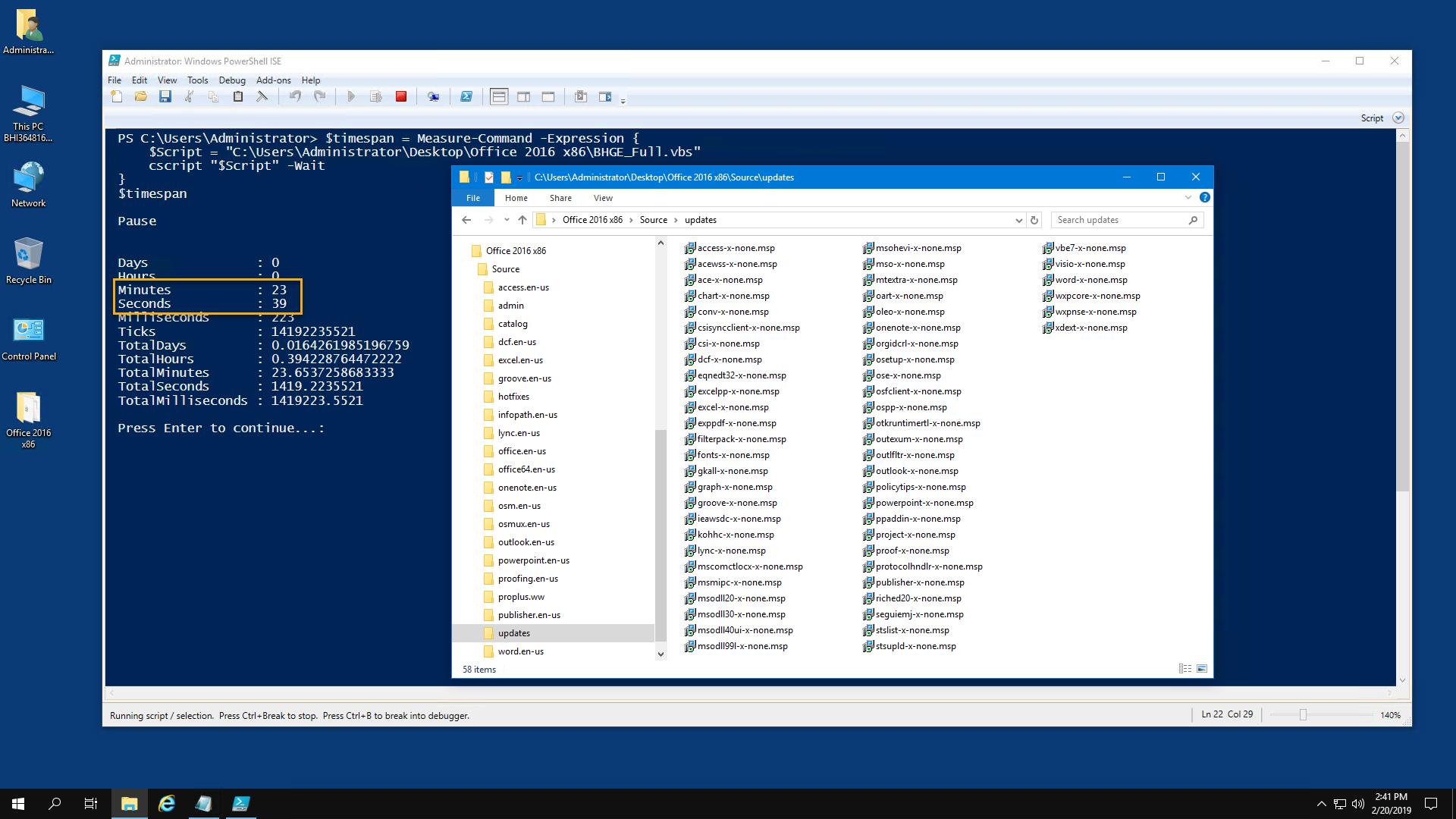Click the New script icon in ISE toolbar
This screenshot has height=819, width=1456.
point(117,96)
